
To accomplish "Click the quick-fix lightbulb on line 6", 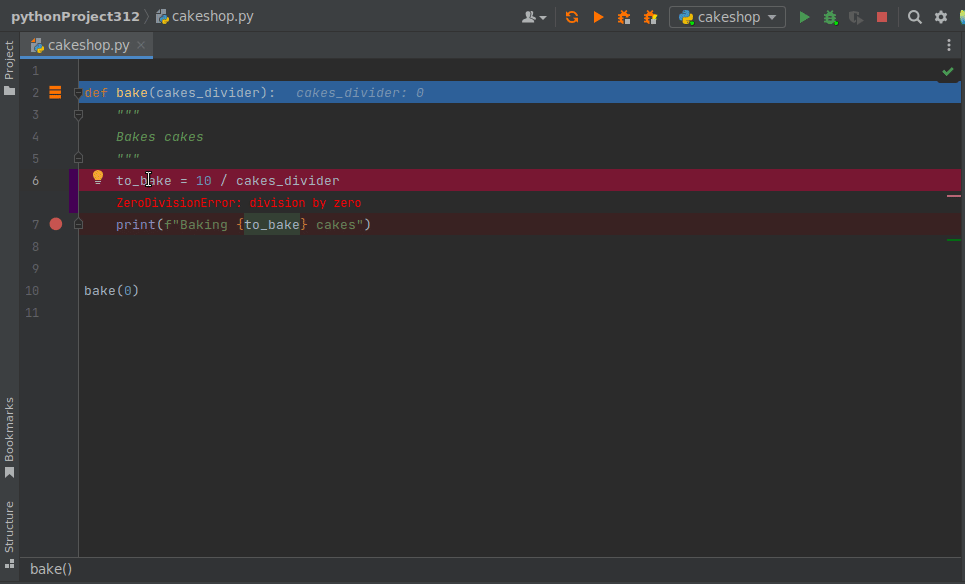I will click(x=97, y=177).
